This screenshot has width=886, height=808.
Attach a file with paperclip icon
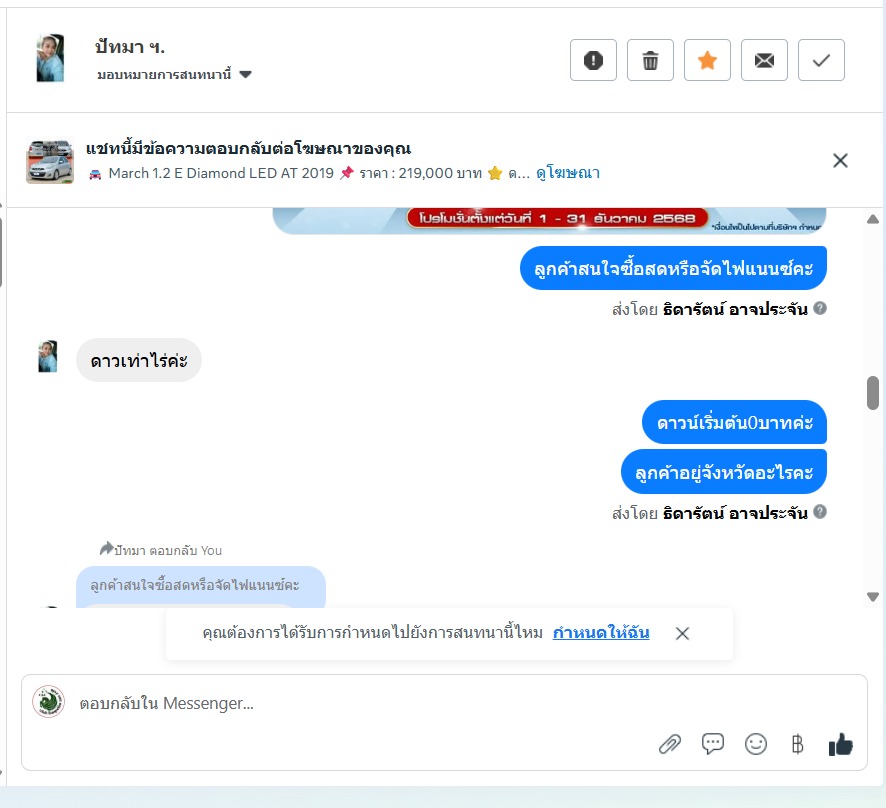tap(670, 744)
